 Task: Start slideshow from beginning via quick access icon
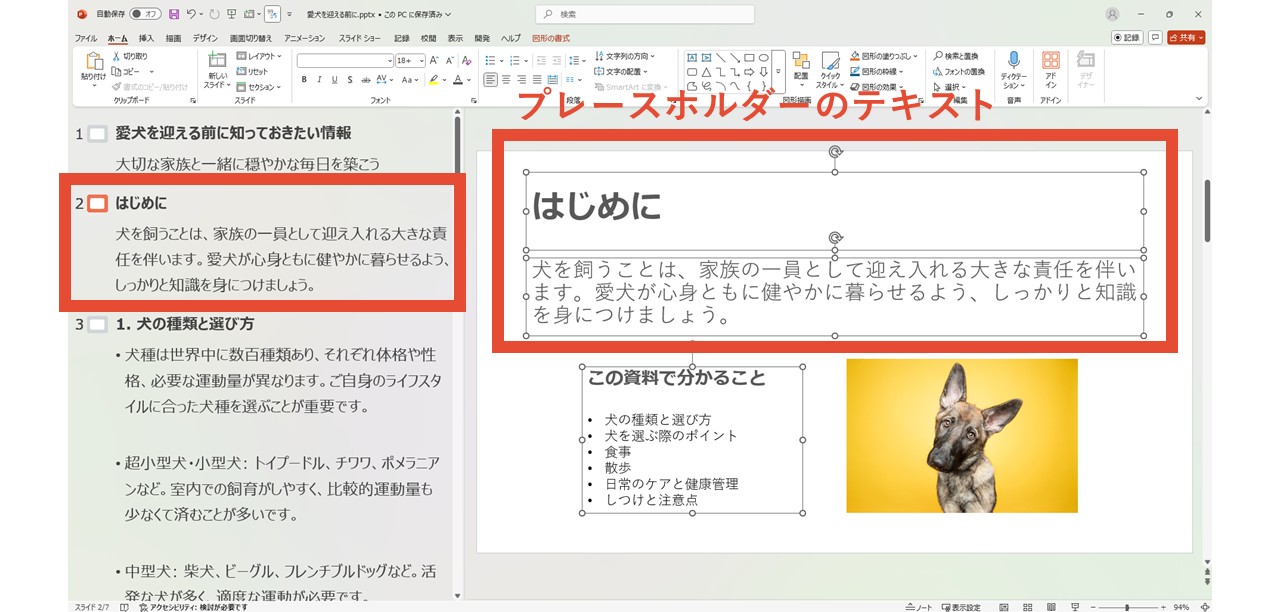point(232,14)
